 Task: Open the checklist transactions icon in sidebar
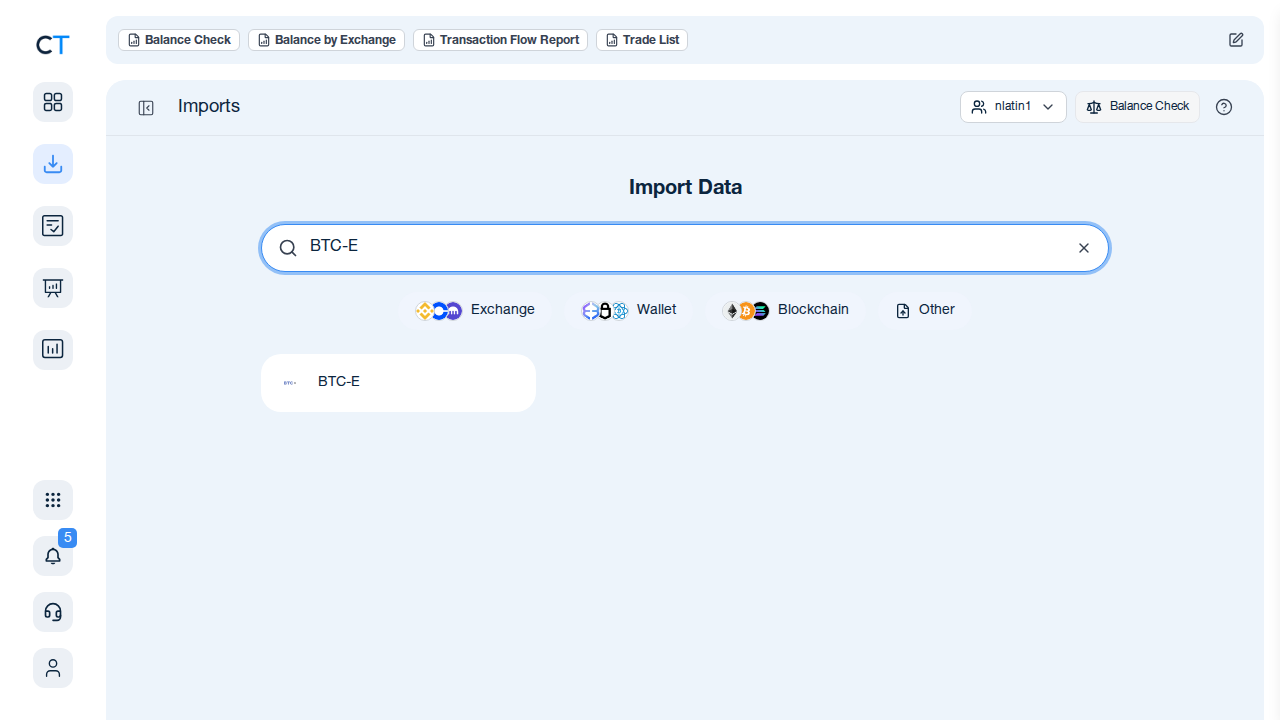[53, 226]
